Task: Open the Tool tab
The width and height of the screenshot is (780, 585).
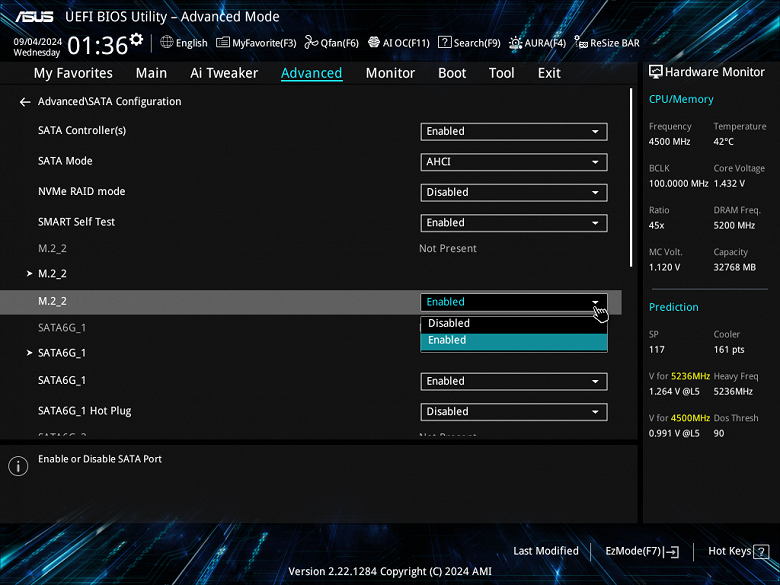Action: coord(501,73)
